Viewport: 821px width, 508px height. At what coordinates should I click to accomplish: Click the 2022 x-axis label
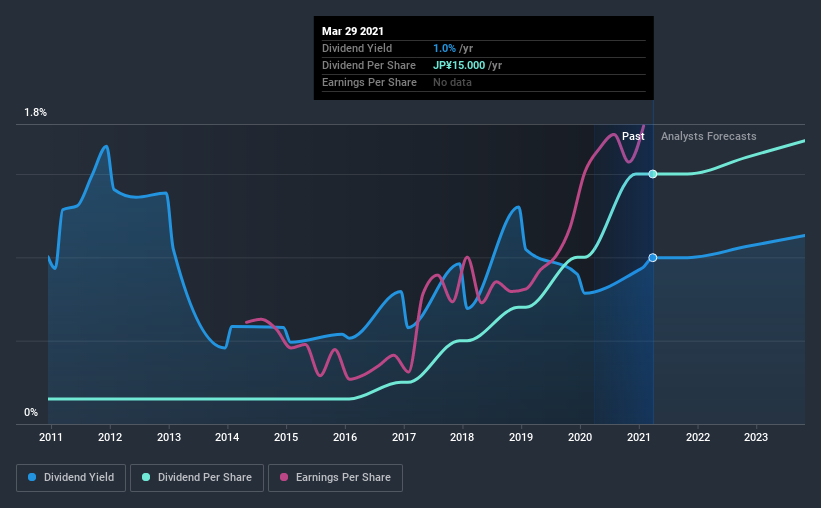(x=698, y=437)
